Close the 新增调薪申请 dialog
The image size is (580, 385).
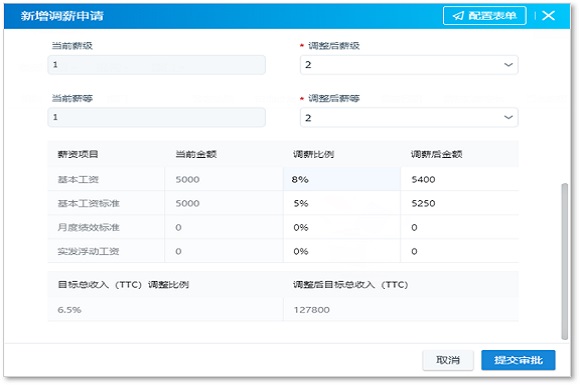pyautogui.click(x=548, y=16)
